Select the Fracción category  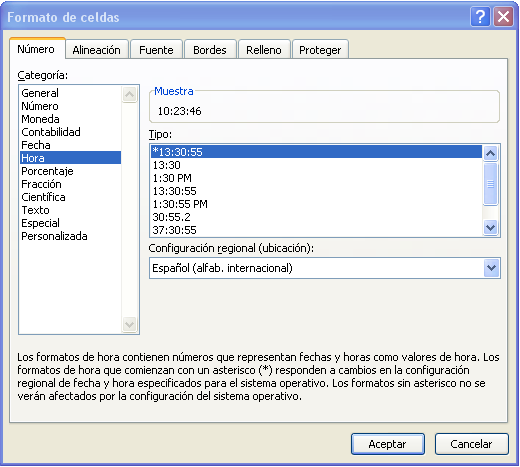(x=70, y=184)
